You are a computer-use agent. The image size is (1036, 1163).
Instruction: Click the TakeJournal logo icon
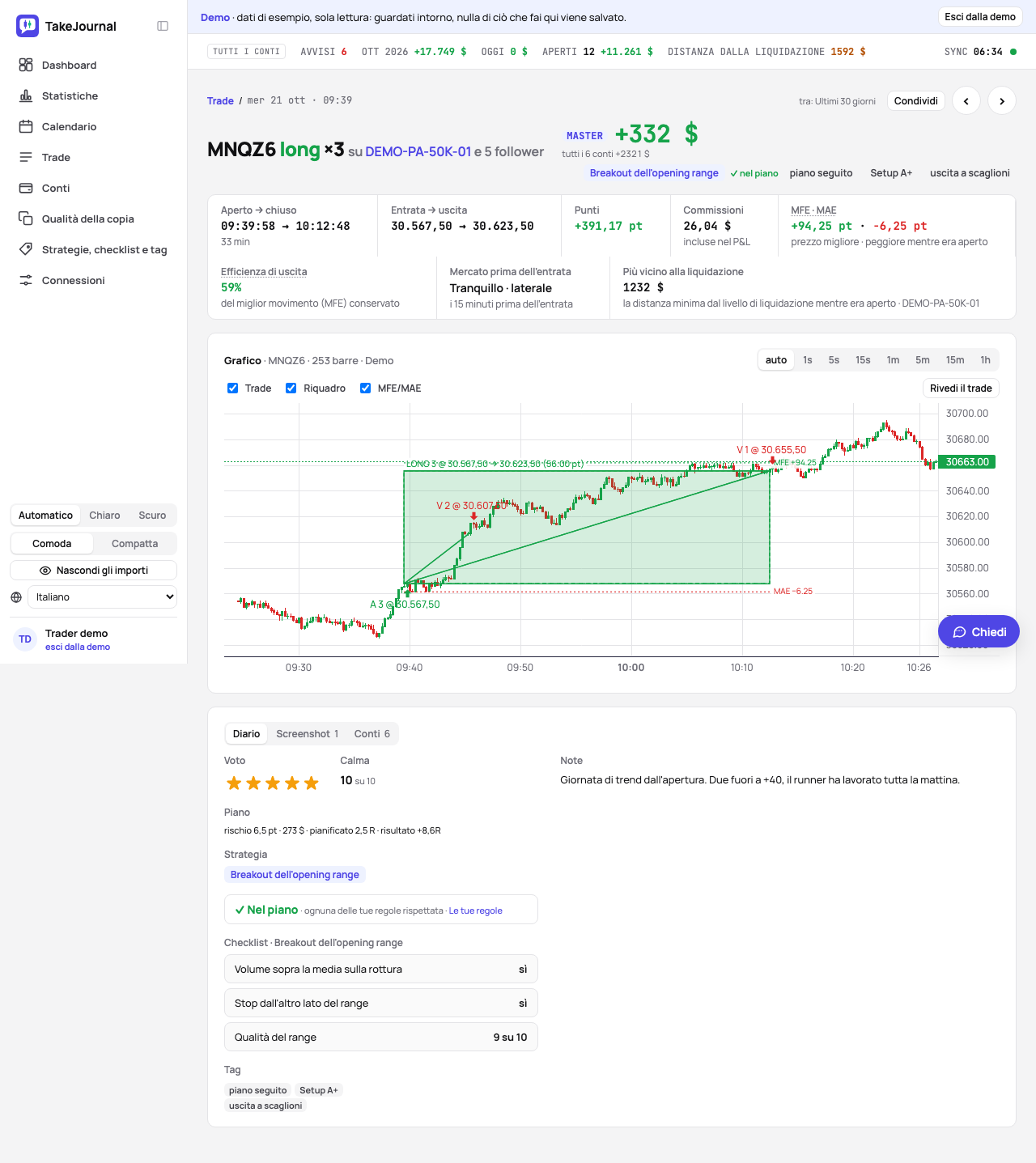pyautogui.click(x=28, y=26)
